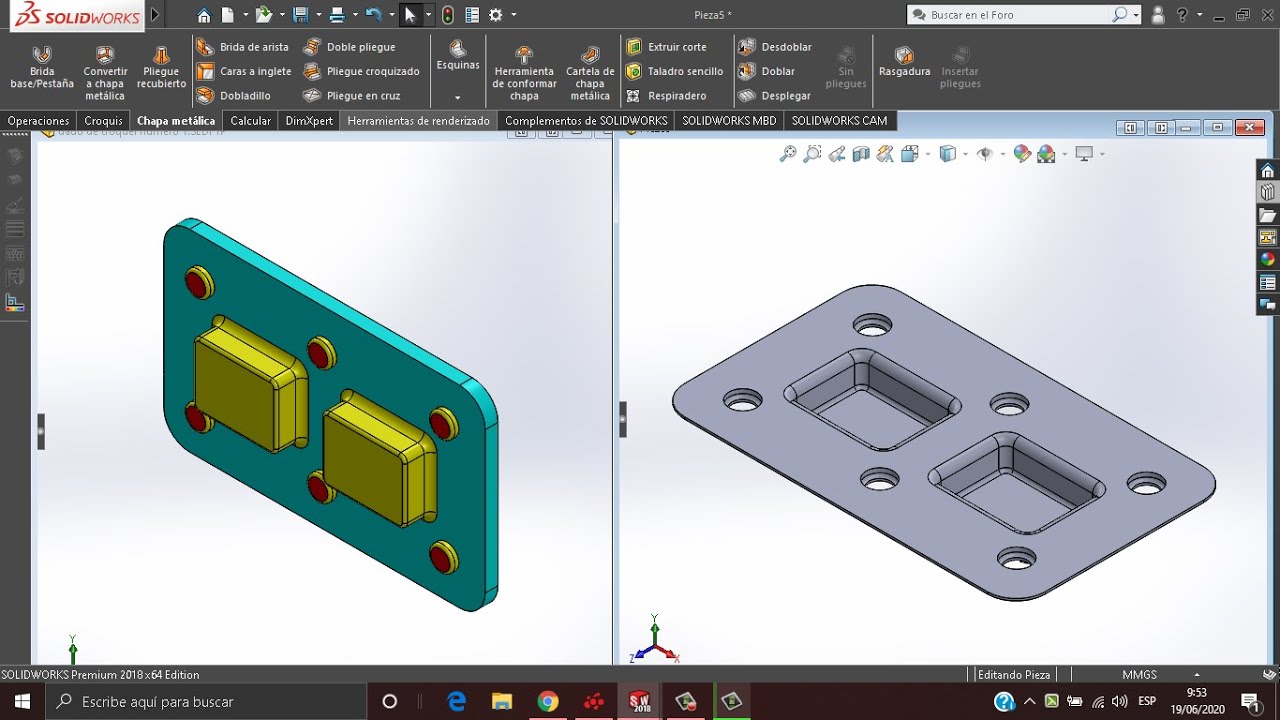The height and width of the screenshot is (720, 1280).
Task: Click the Doblar tool
Action: [x=768, y=71]
